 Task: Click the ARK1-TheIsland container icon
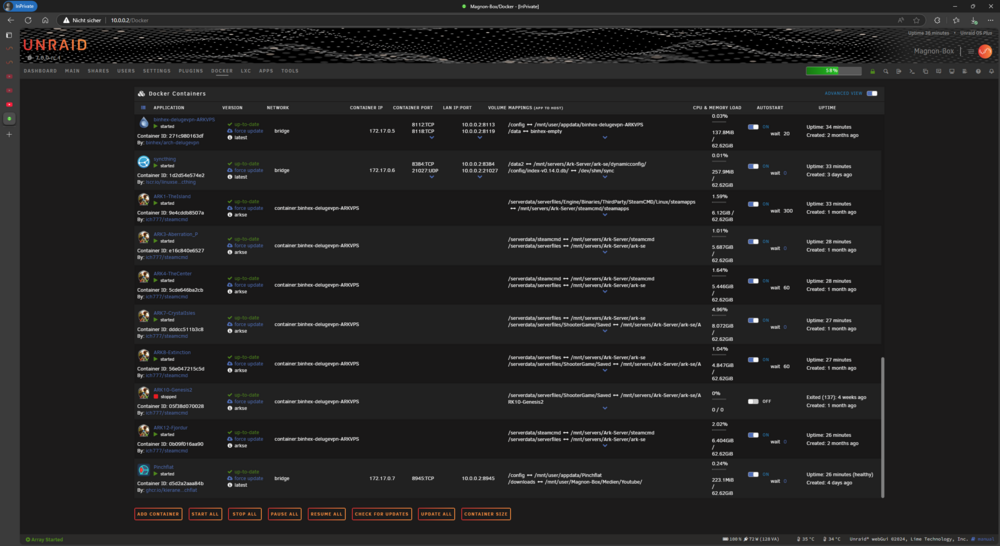pyautogui.click(x=143, y=200)
